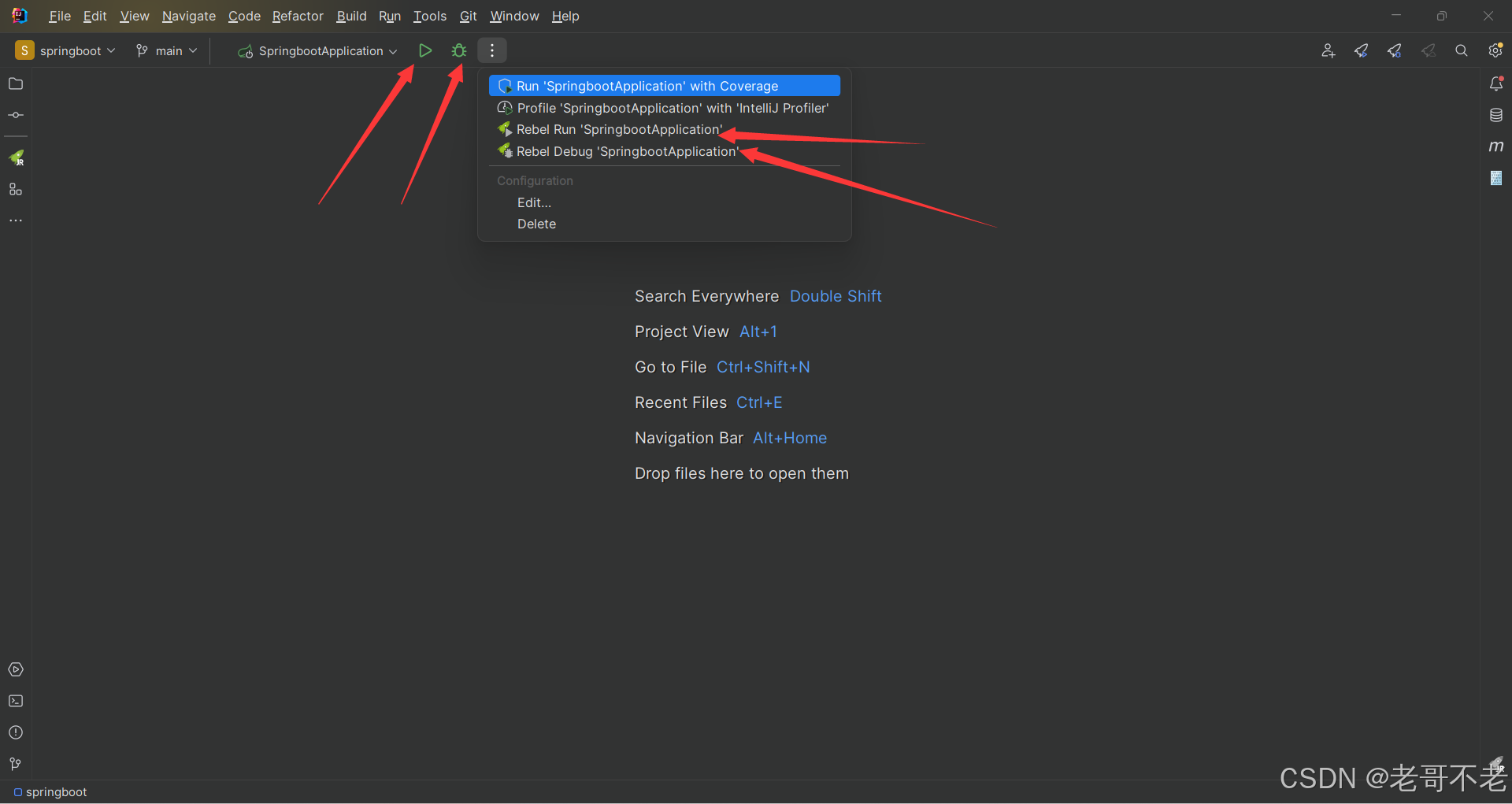Open the Tools menu
1512x804 pixels.
coord(430,16)
